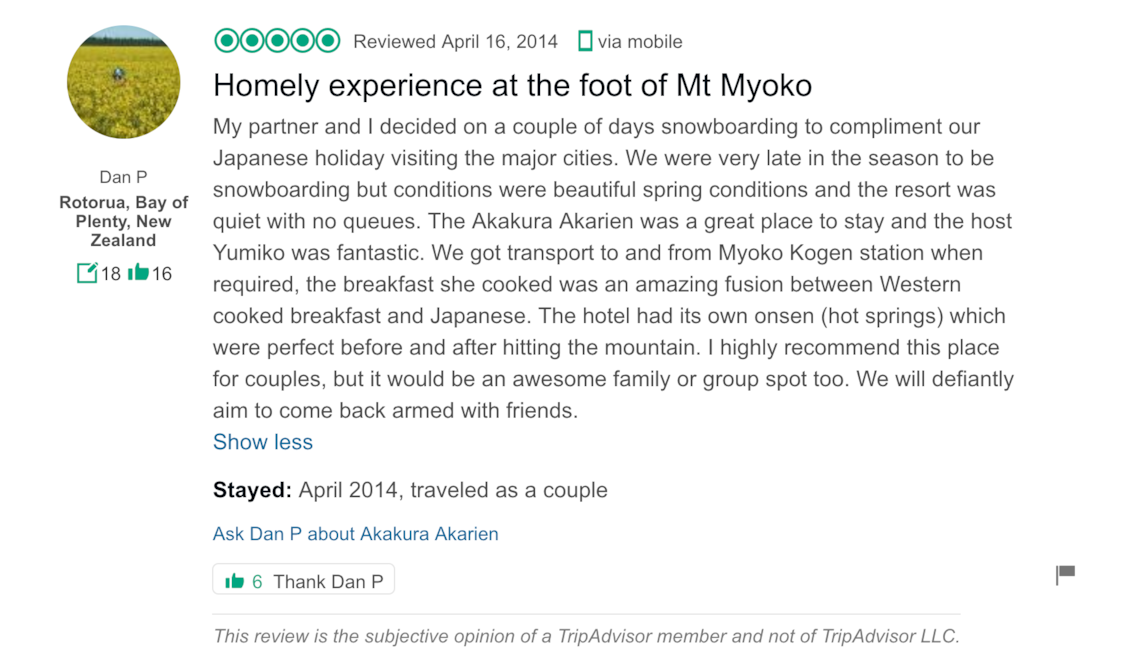
Task: Click the fifth rating bubble
Action: [x=328, y=41]
